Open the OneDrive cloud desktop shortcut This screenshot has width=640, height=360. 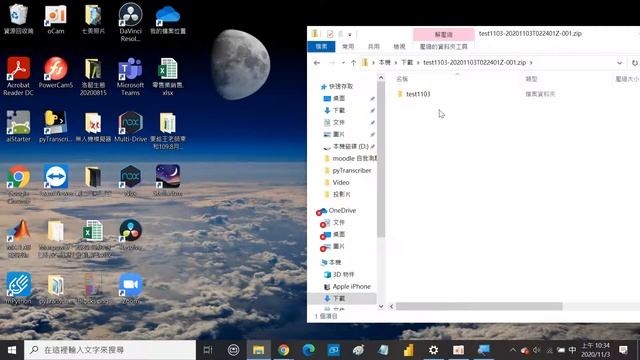tap(168, 18)
